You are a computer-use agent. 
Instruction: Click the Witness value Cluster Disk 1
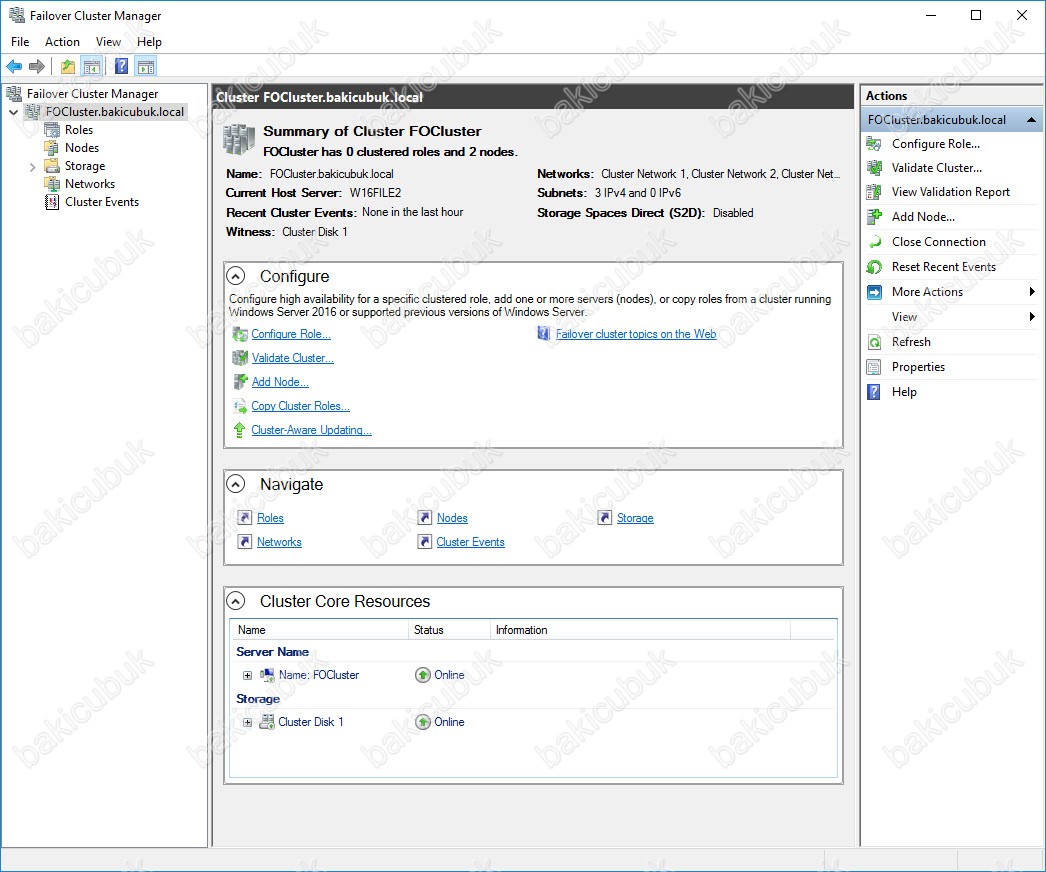pos(315,232)
